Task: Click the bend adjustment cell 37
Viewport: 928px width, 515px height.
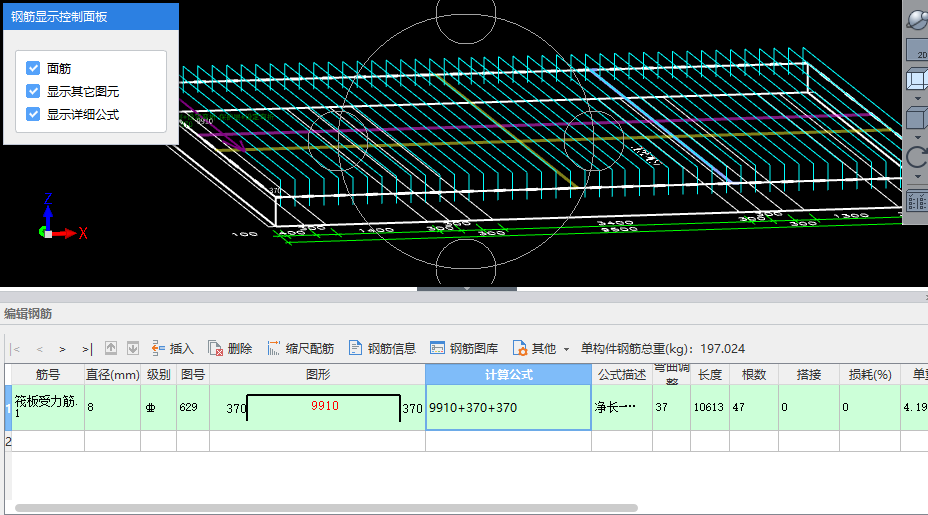Action: coord(671,407)
